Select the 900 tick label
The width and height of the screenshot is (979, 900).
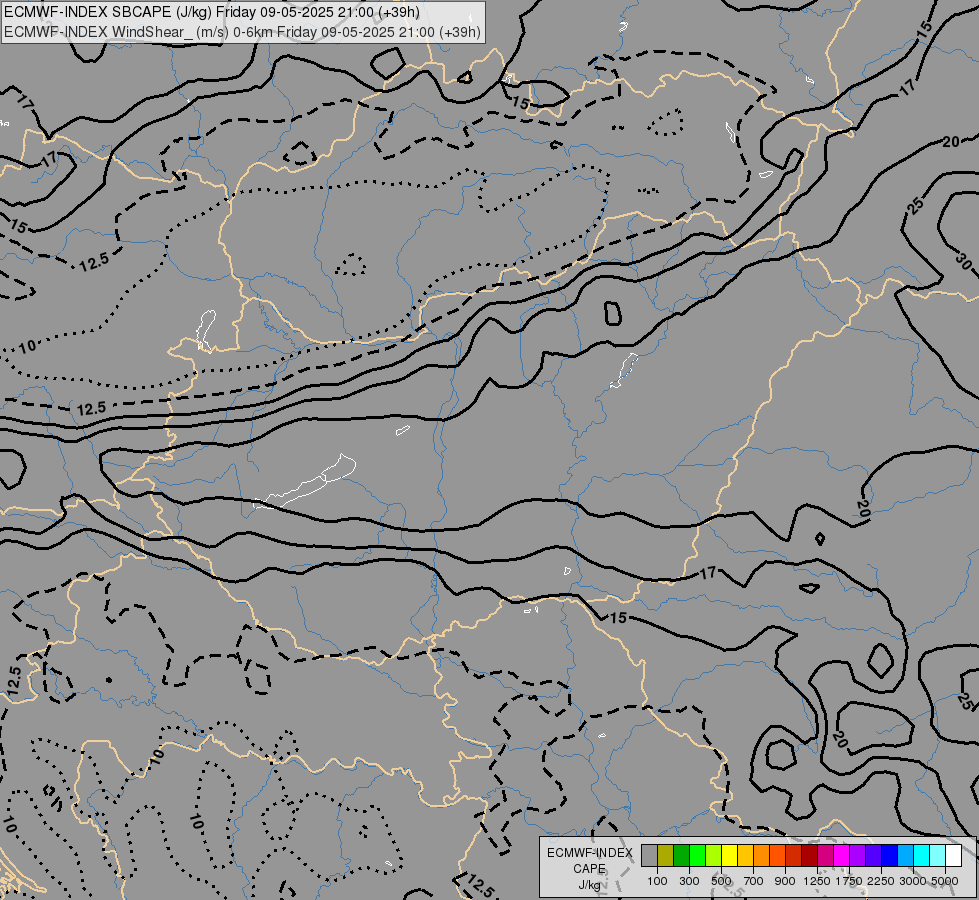coord(785,881)
